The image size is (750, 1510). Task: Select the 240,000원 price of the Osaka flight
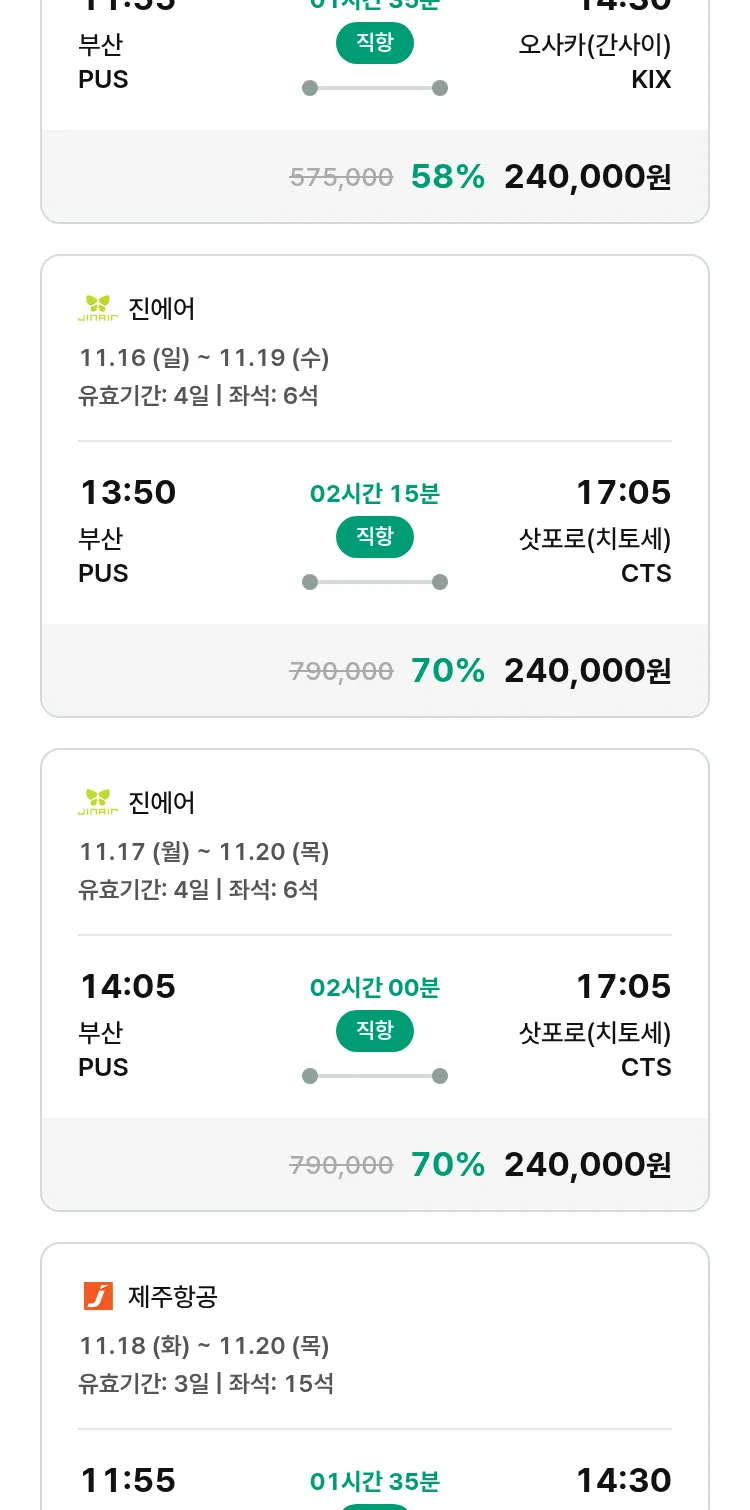pos(587,177)
